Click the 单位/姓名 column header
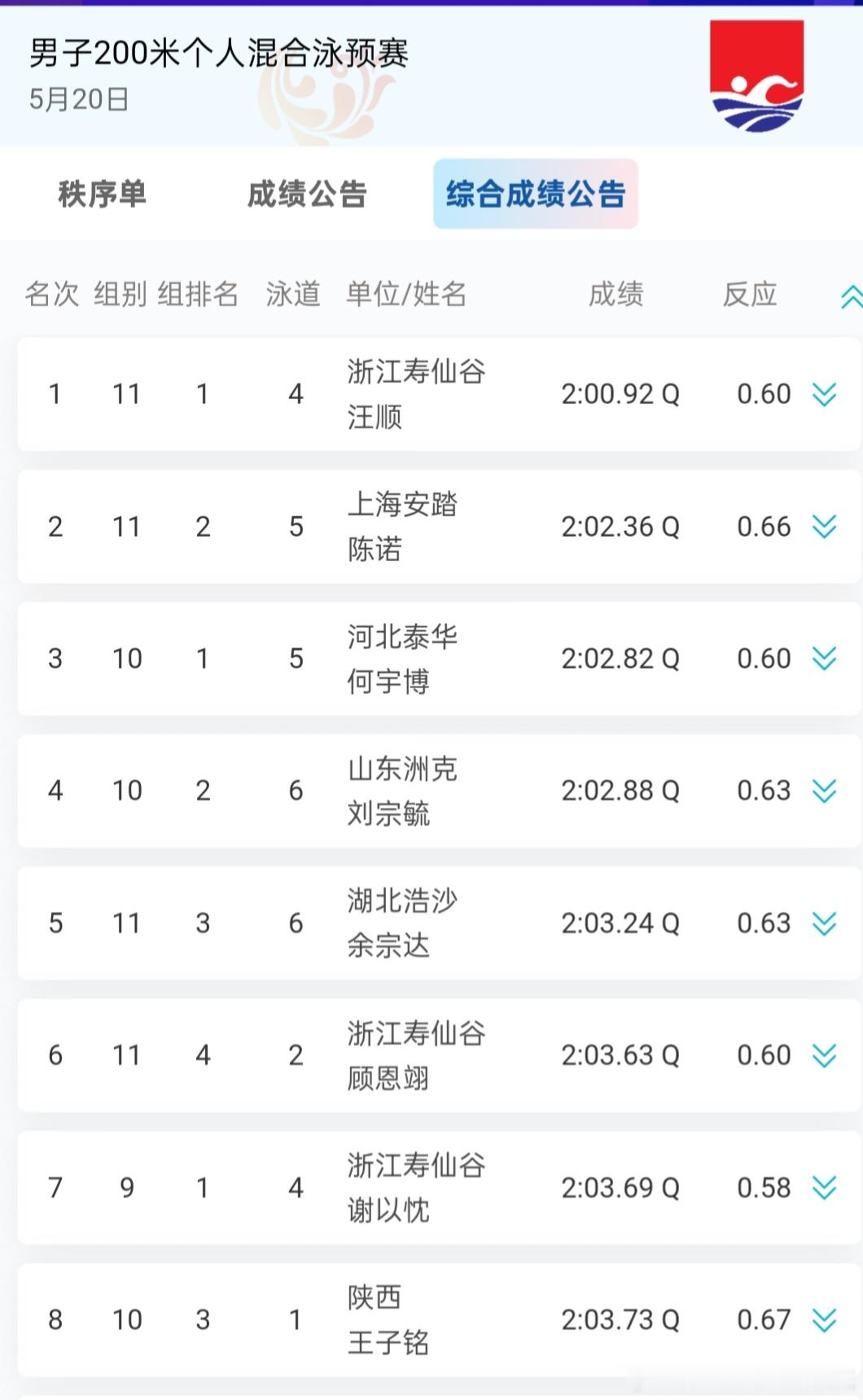Screen dimensions: 863x1400 [x=406, y=294]
